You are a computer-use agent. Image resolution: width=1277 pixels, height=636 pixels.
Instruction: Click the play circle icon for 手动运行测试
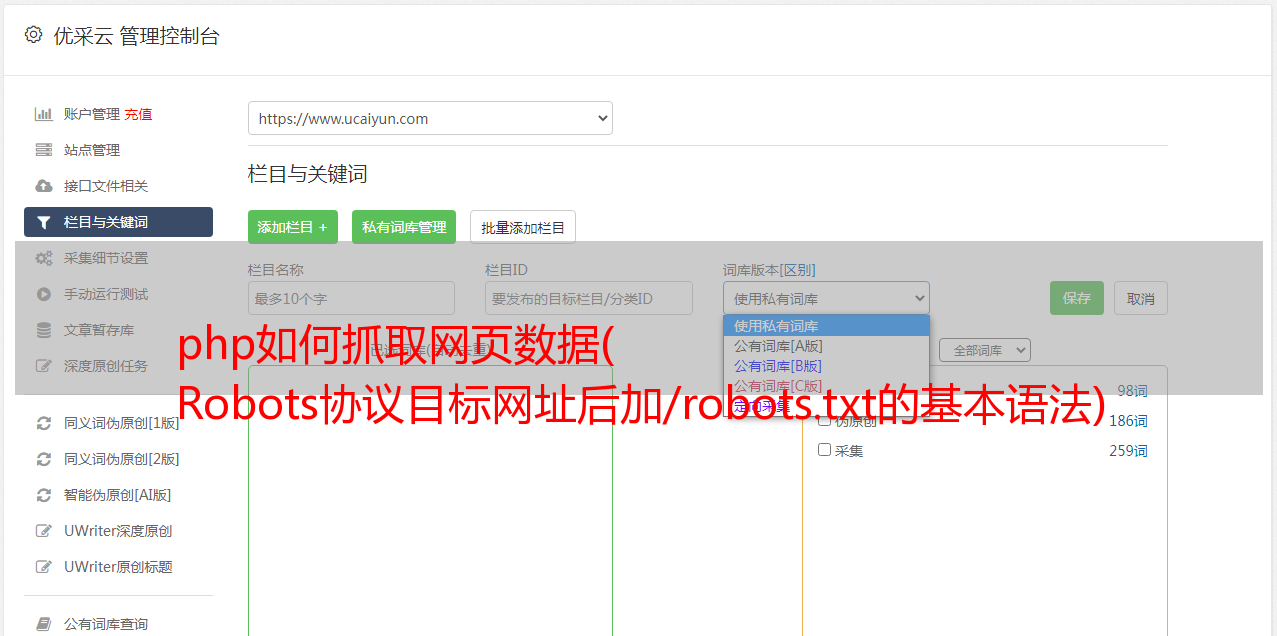(x=44, y=294)
